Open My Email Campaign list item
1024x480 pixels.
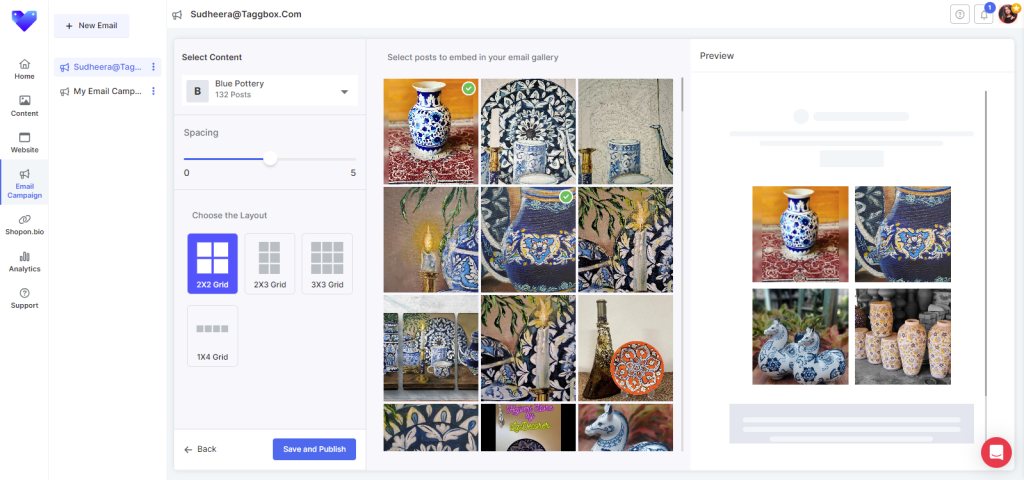coord(106,91)
